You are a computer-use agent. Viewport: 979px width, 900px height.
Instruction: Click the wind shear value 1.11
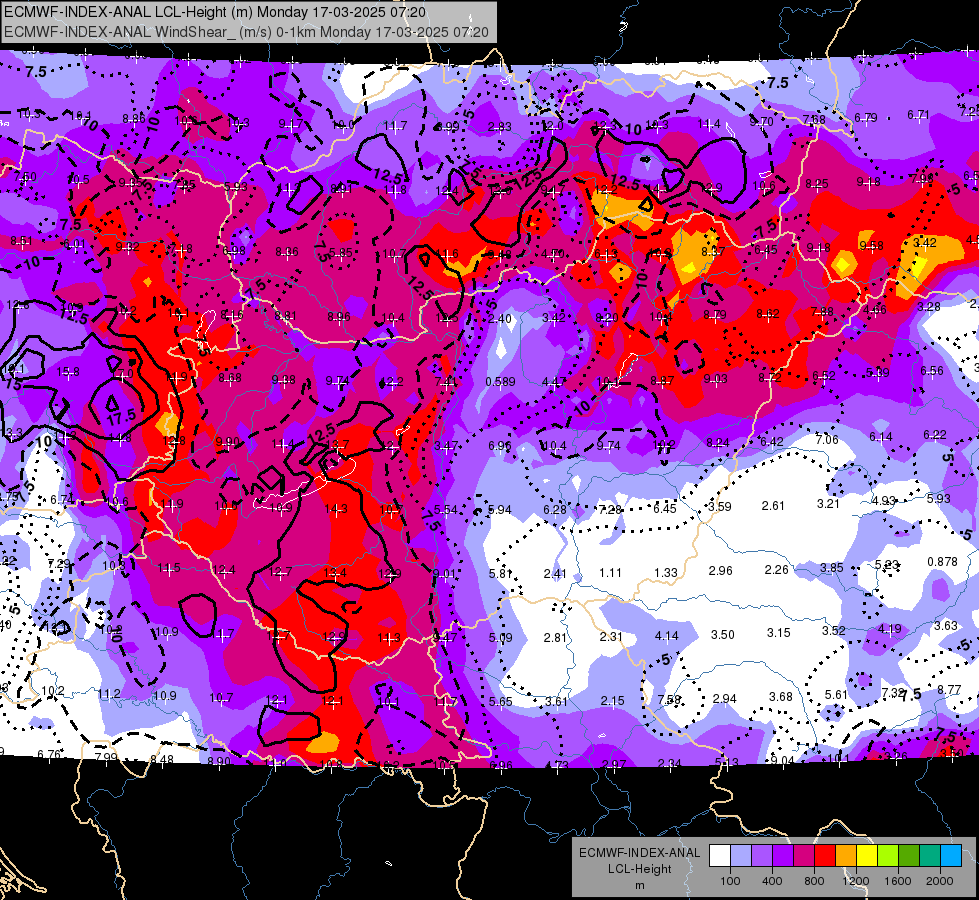coord(610,573)
